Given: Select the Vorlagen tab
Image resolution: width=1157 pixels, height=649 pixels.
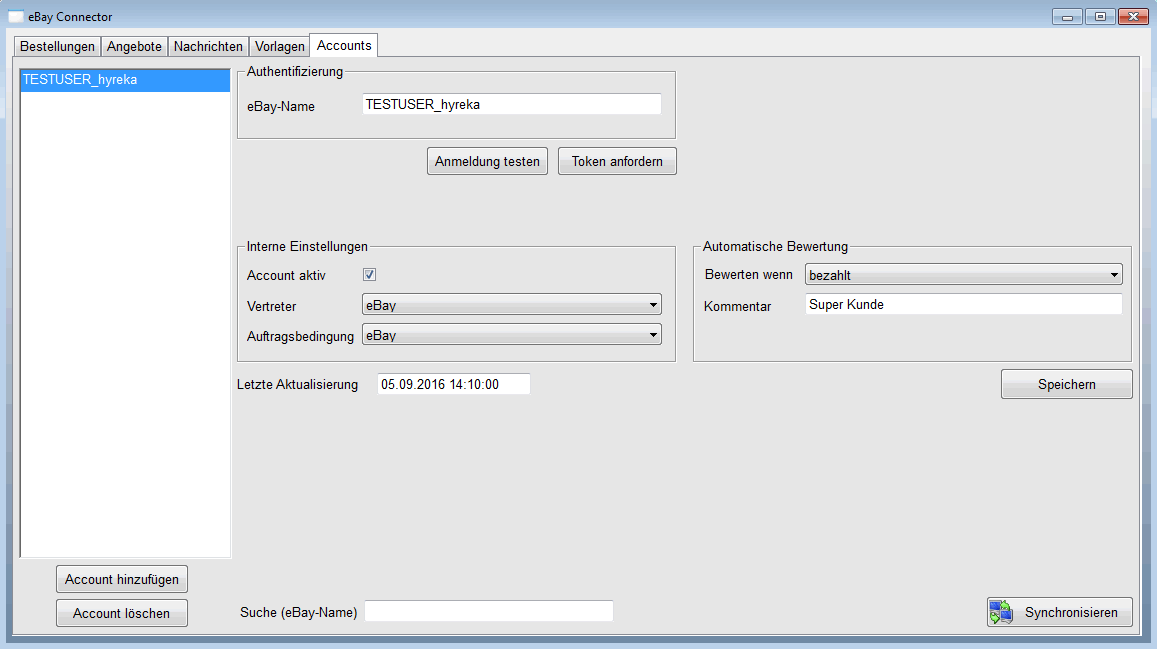Looking at the screenshot, I should pos(280,46).
